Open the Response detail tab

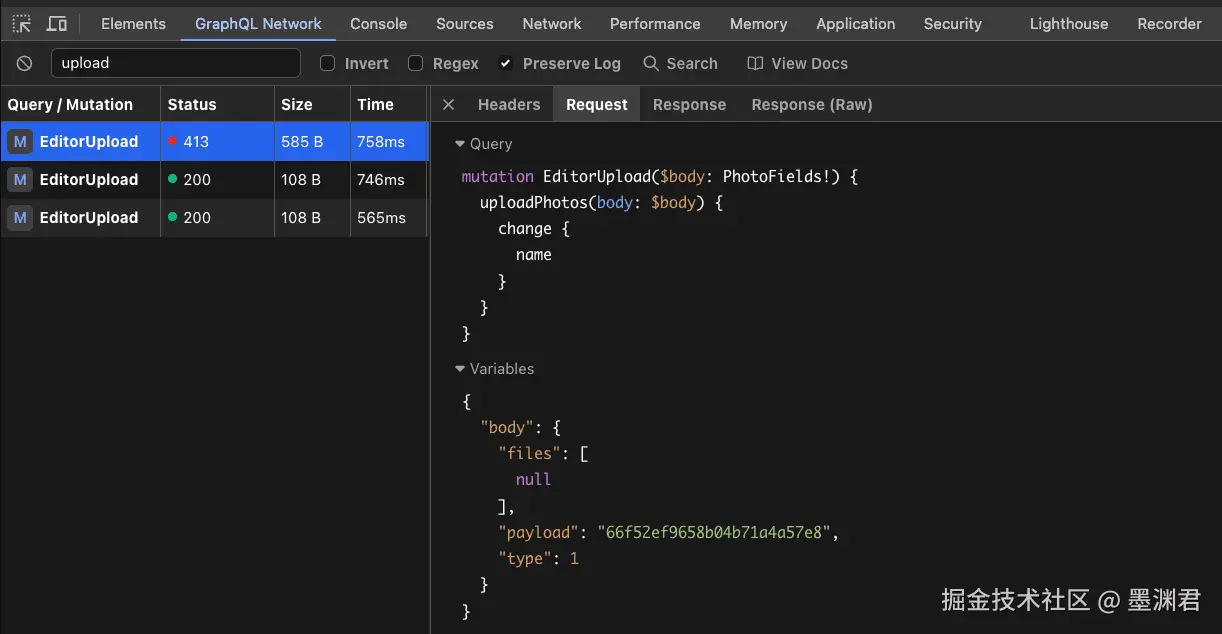[x=689, y=104]
